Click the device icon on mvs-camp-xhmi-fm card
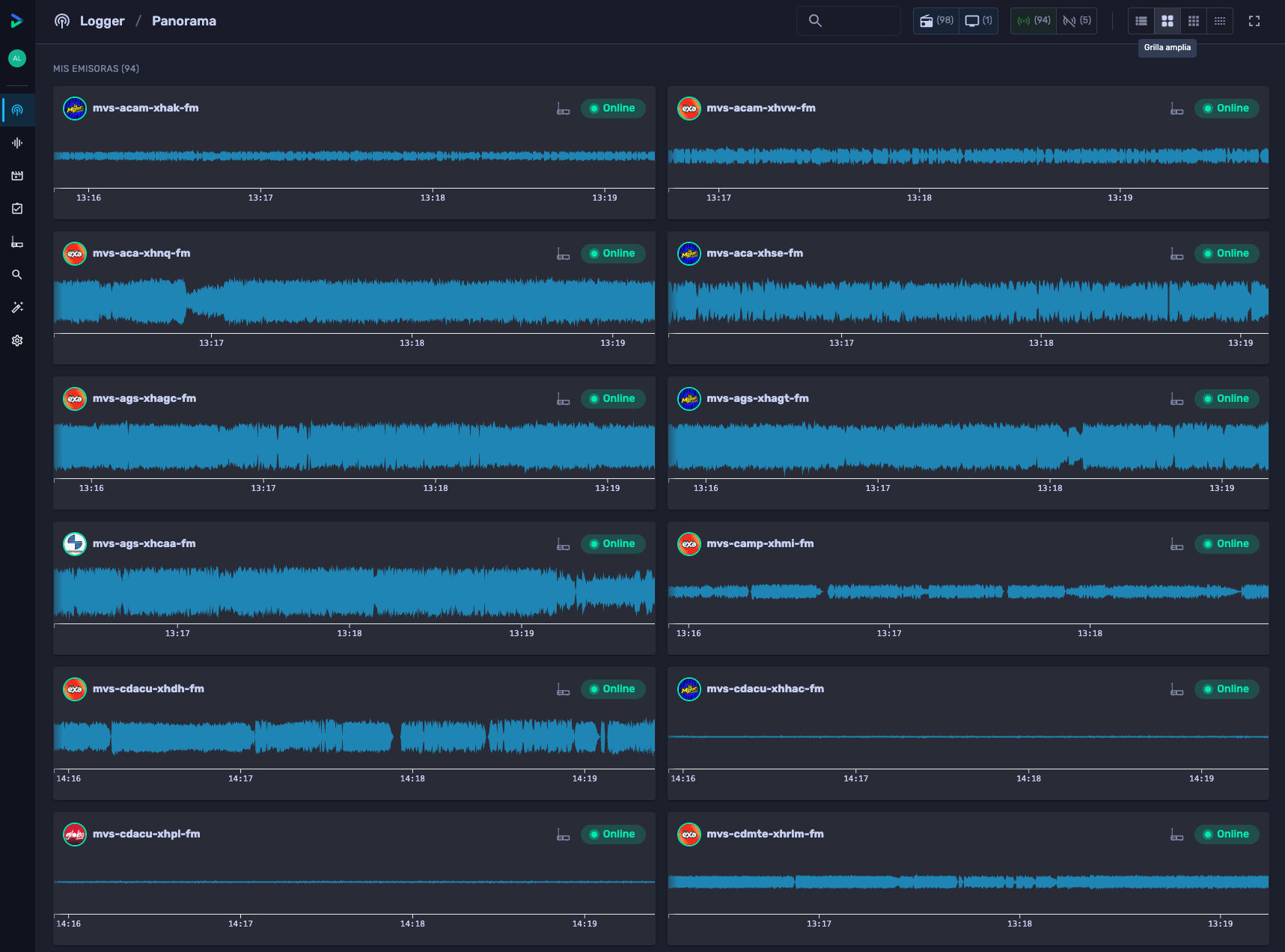 1177,544
